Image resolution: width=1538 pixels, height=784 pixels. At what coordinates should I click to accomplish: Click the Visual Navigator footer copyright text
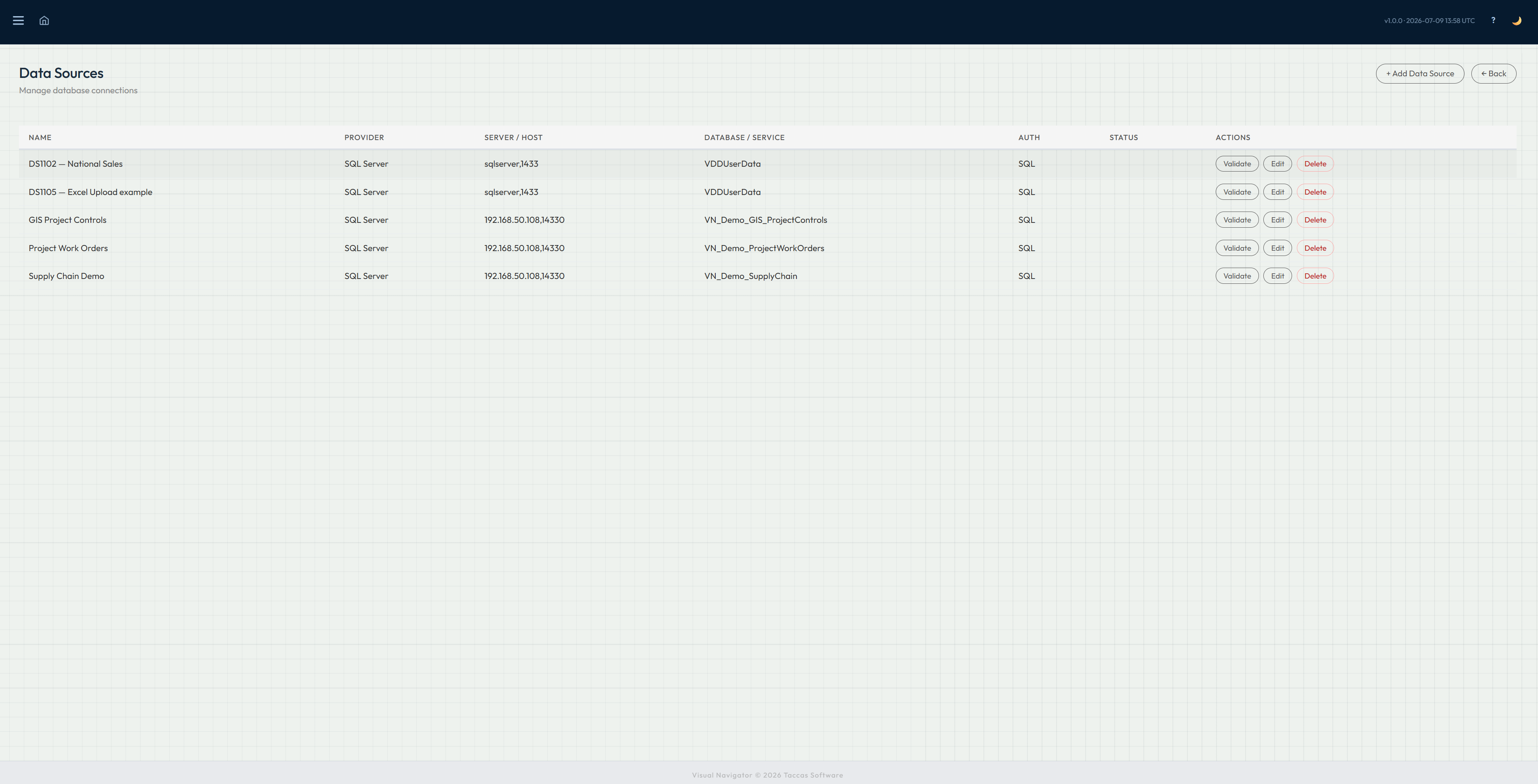pos(768,775)
